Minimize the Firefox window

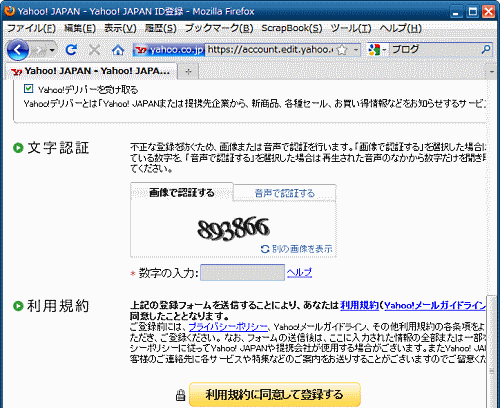tap(456, 12)
